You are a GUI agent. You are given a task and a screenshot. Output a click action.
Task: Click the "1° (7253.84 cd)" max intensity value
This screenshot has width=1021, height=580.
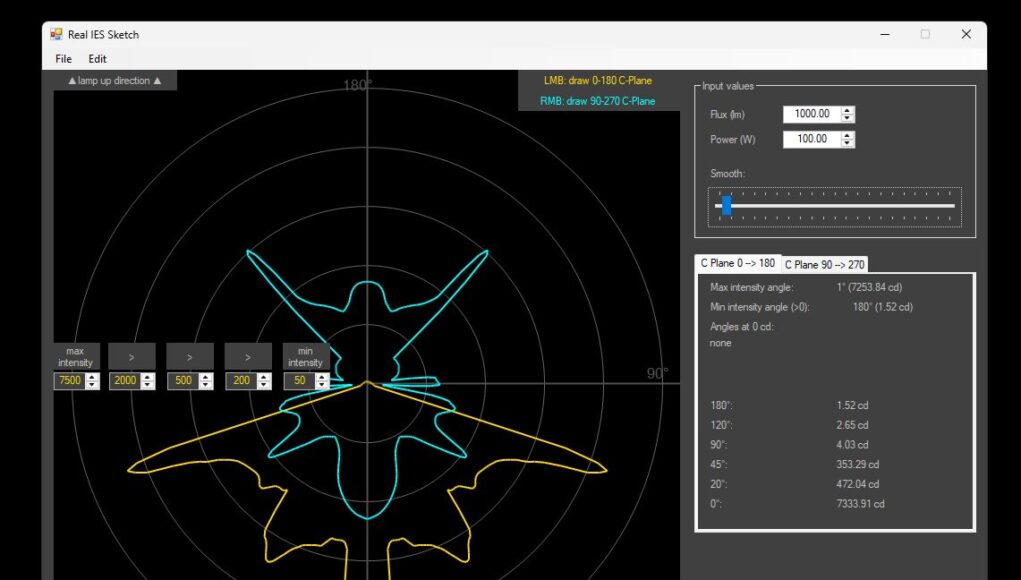[x=869, y=287]
